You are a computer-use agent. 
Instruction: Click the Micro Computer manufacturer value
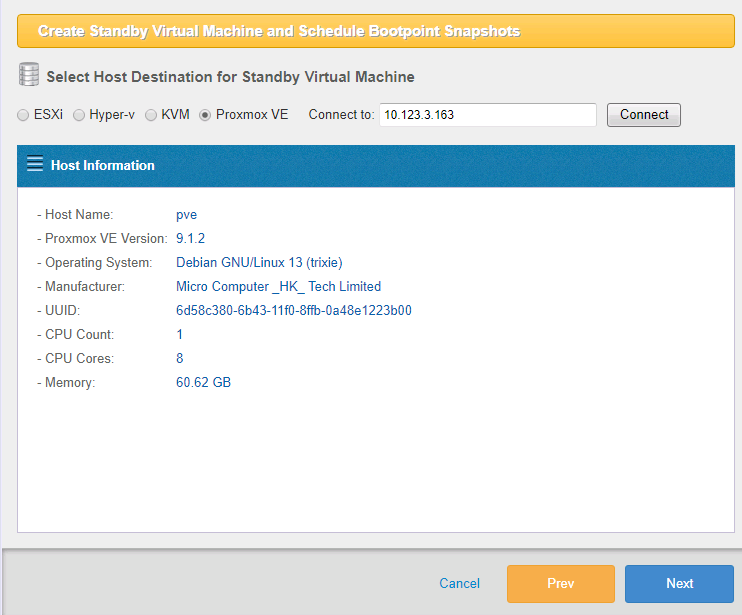click(x=278, y=286)
